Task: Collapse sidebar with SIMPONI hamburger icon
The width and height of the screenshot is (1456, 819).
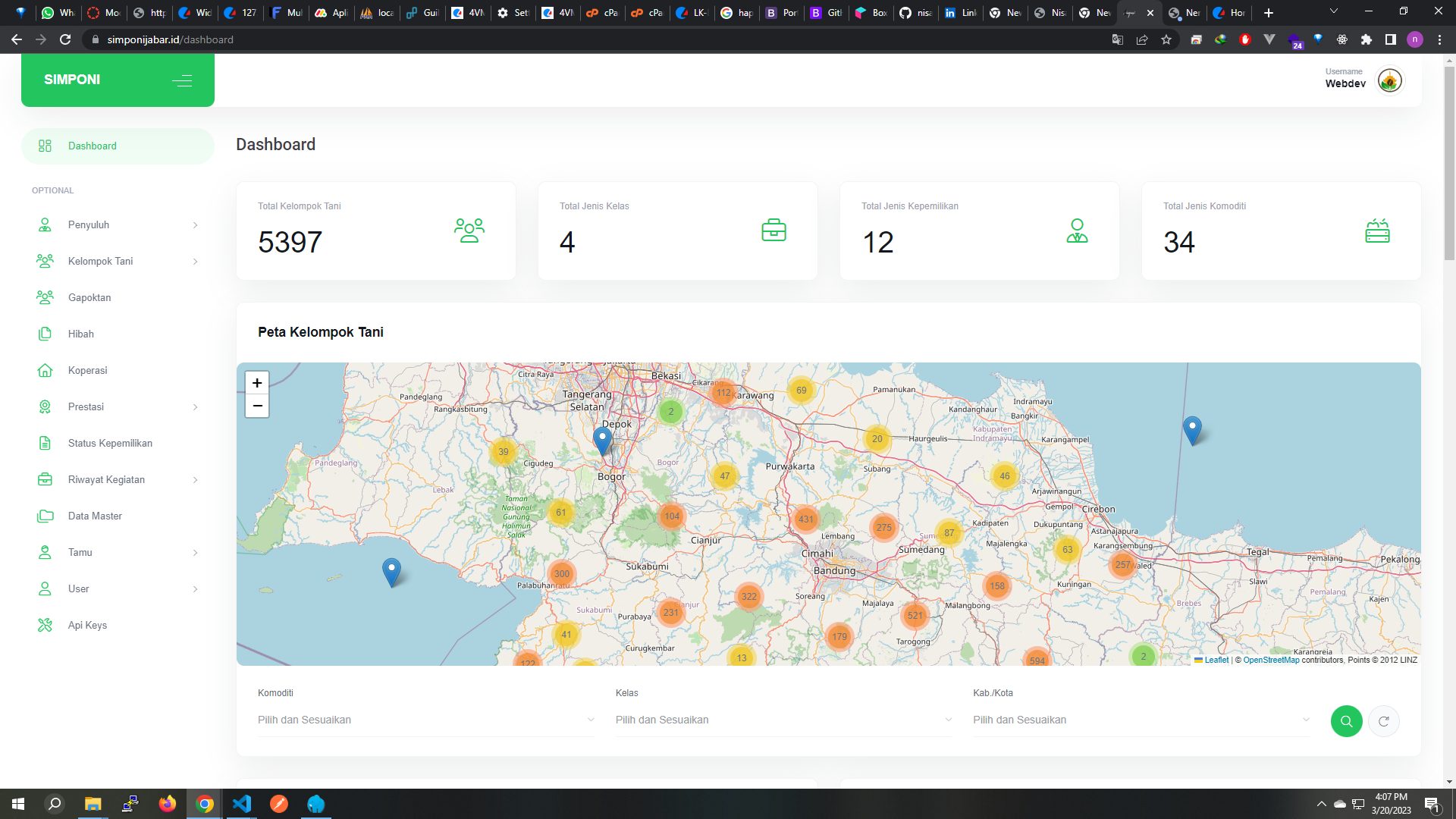Action: click(x=182, y=80)
